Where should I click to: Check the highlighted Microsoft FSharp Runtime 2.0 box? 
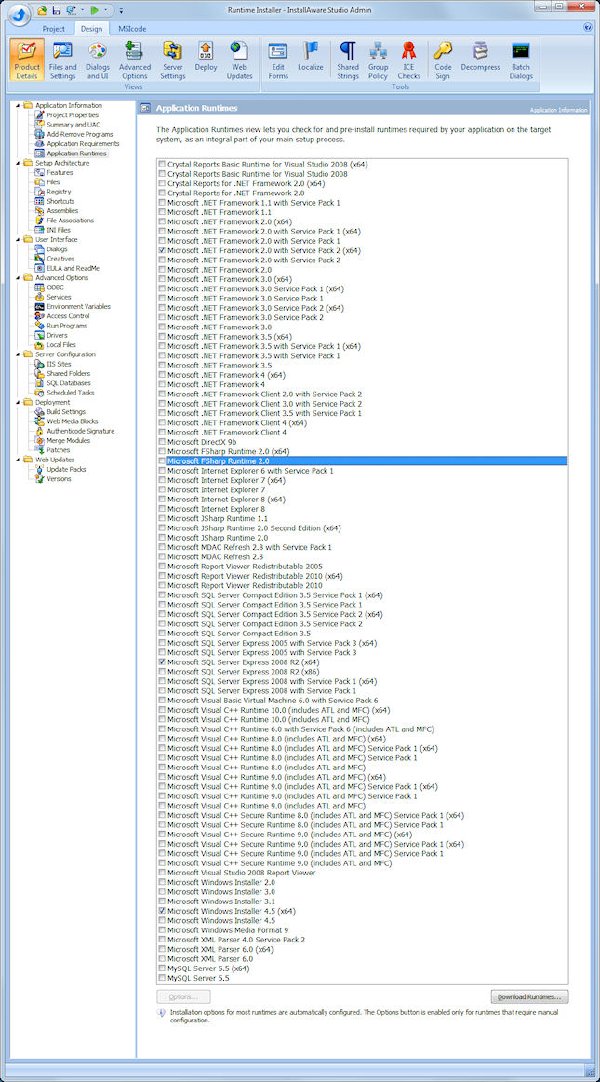[162, 460]
